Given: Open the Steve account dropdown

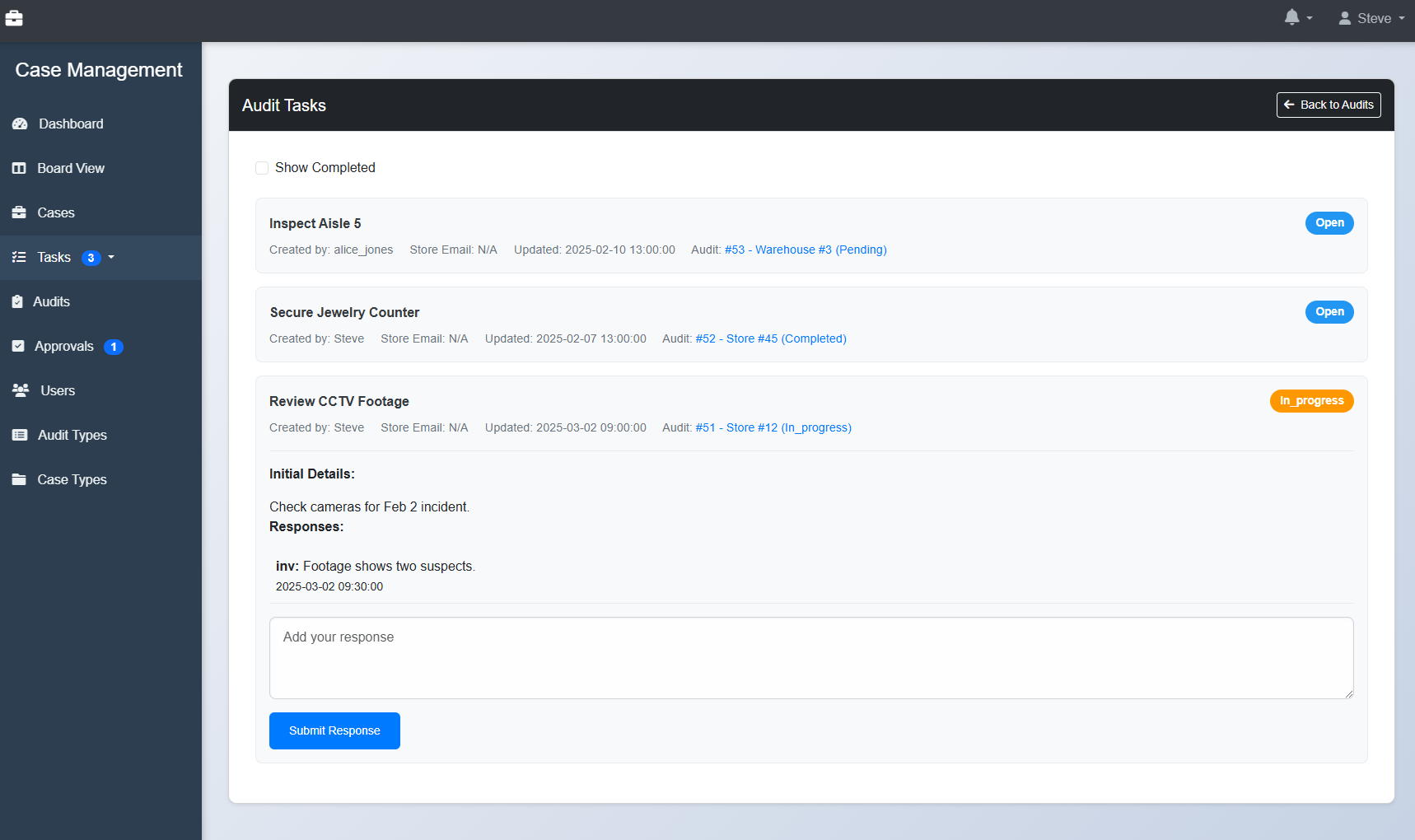Looking at the screenshot, I should click(x=1372, y=17).
